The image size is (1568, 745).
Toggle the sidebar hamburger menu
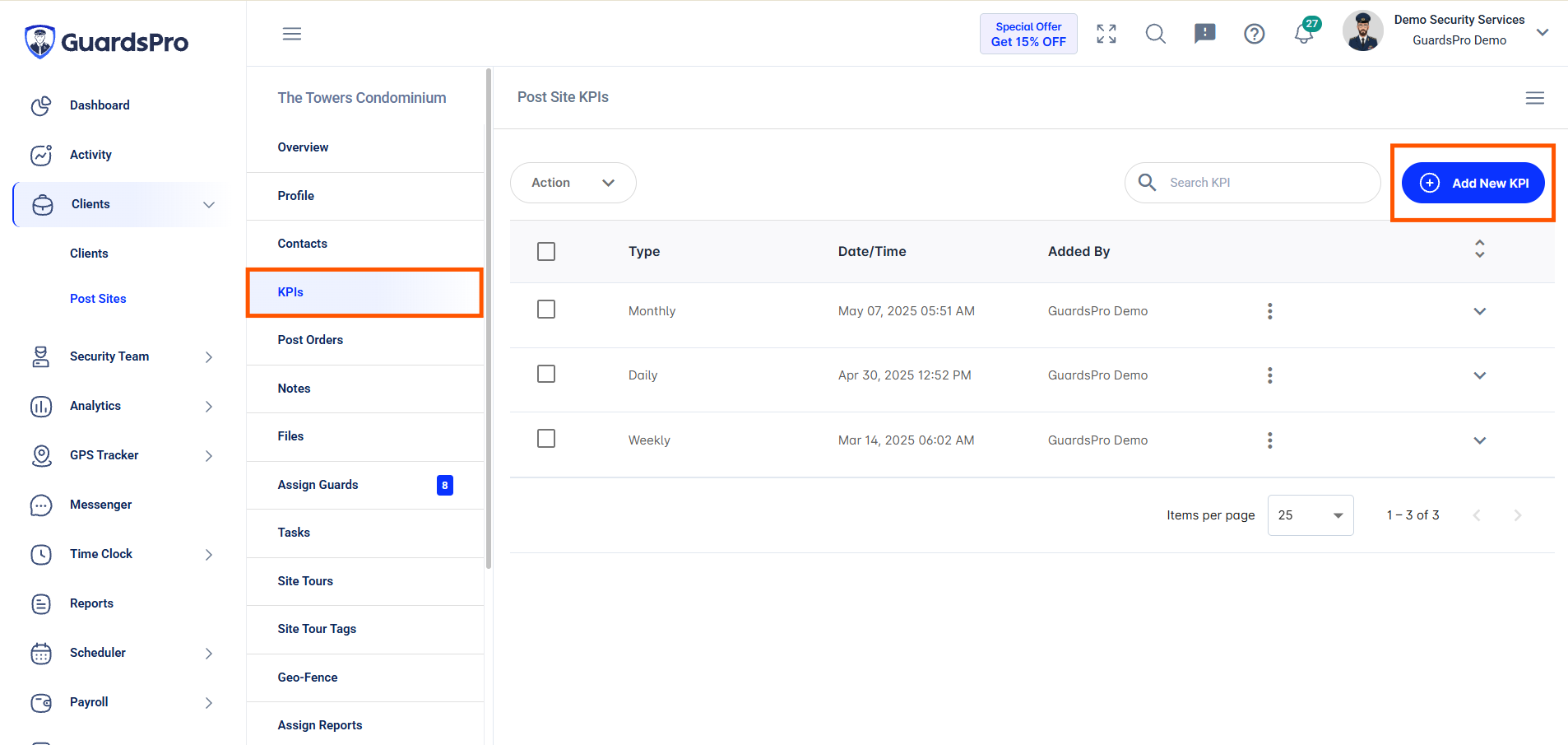[292, 34]
